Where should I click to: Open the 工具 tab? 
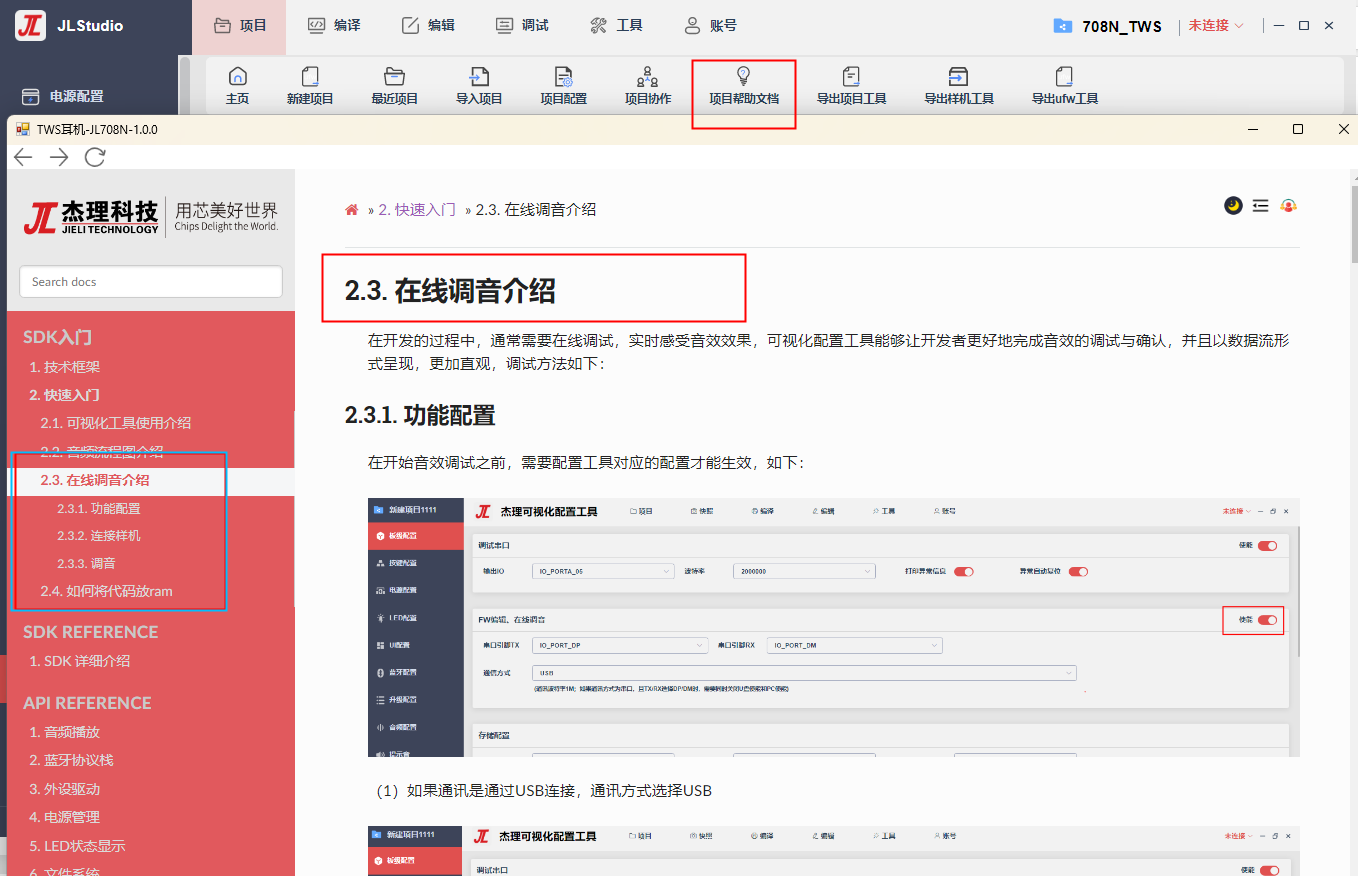pyautogui.click(x=615, y=26)
